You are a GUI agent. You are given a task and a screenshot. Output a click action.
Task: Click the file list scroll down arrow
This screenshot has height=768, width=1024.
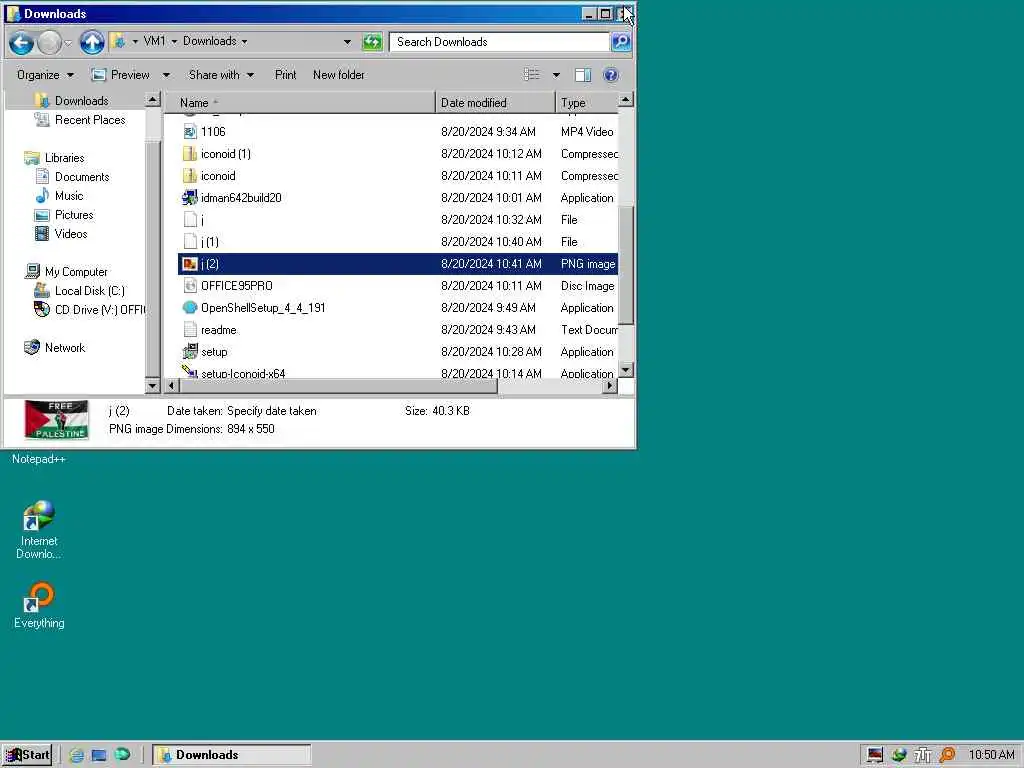626,370
